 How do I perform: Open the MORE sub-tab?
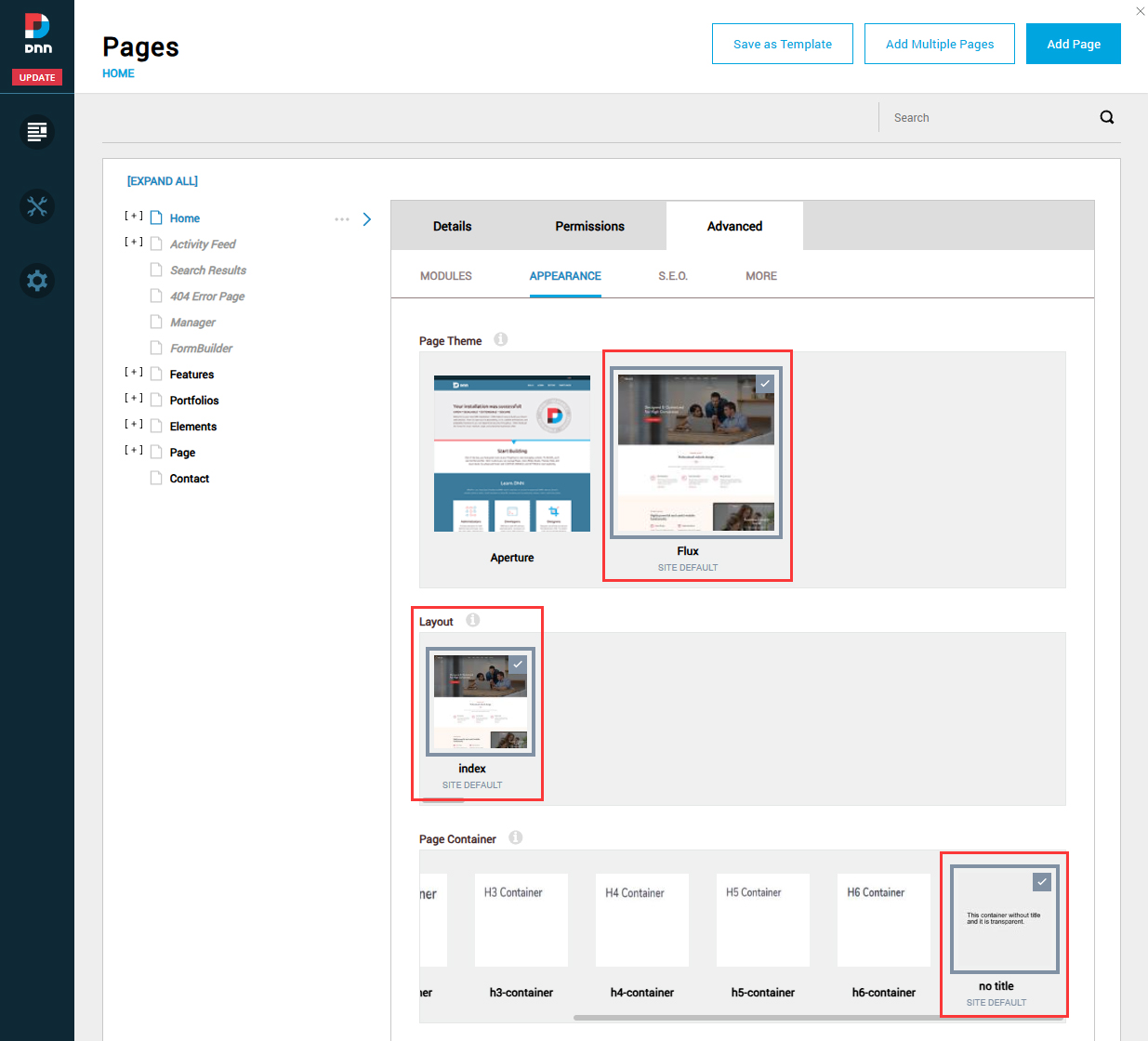coord(761,276)
